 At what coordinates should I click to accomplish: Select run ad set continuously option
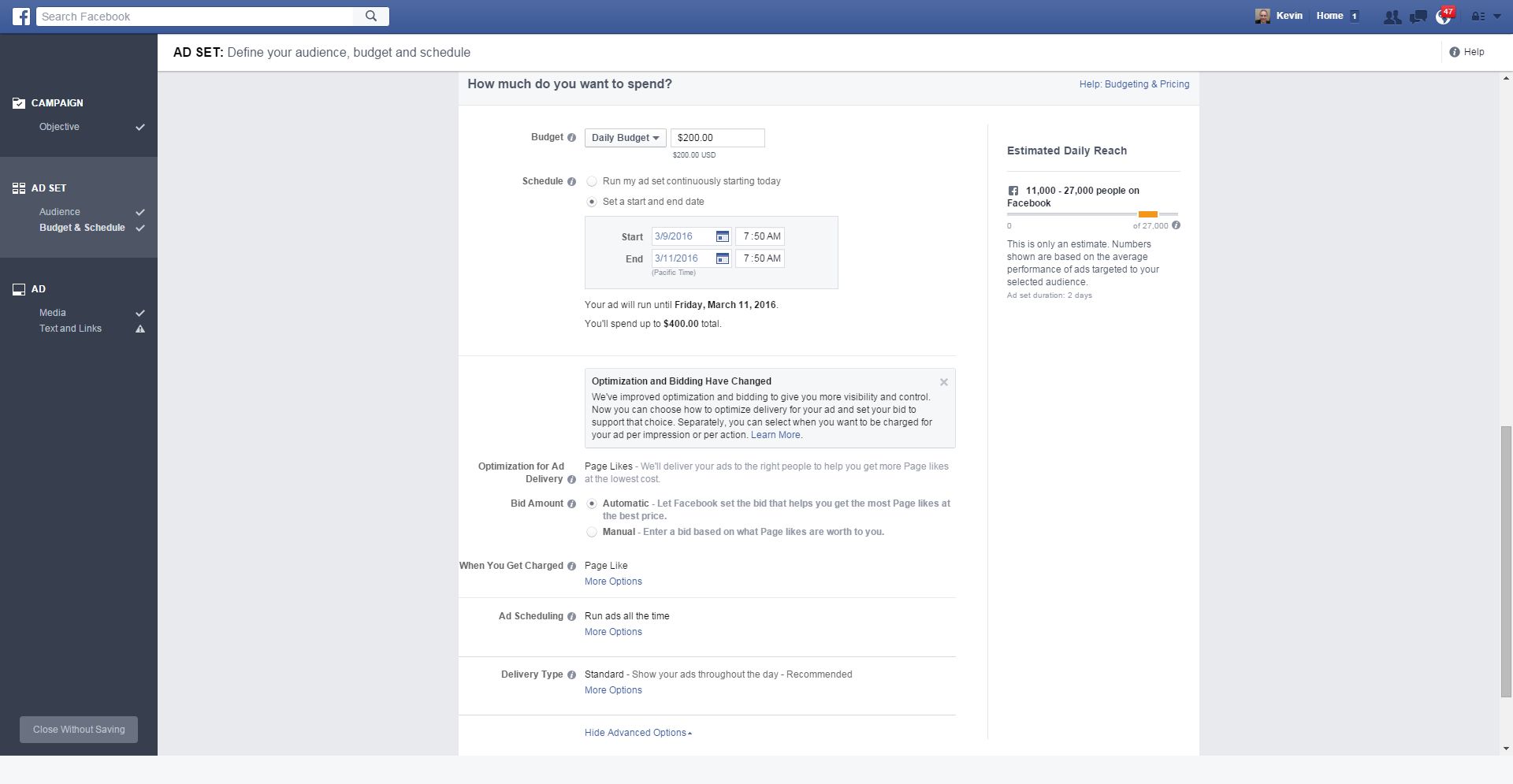pyautogui.click(x=592, y=182)
